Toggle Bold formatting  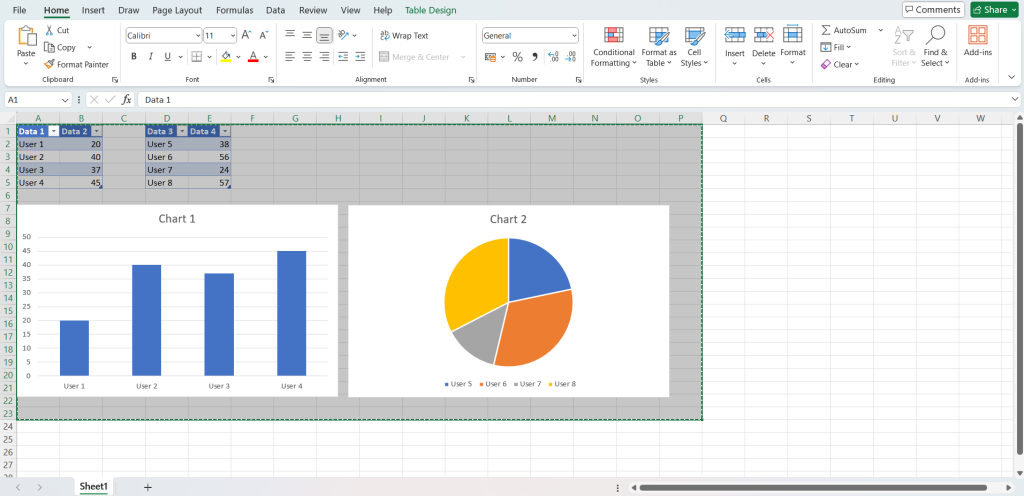[134, 57]
